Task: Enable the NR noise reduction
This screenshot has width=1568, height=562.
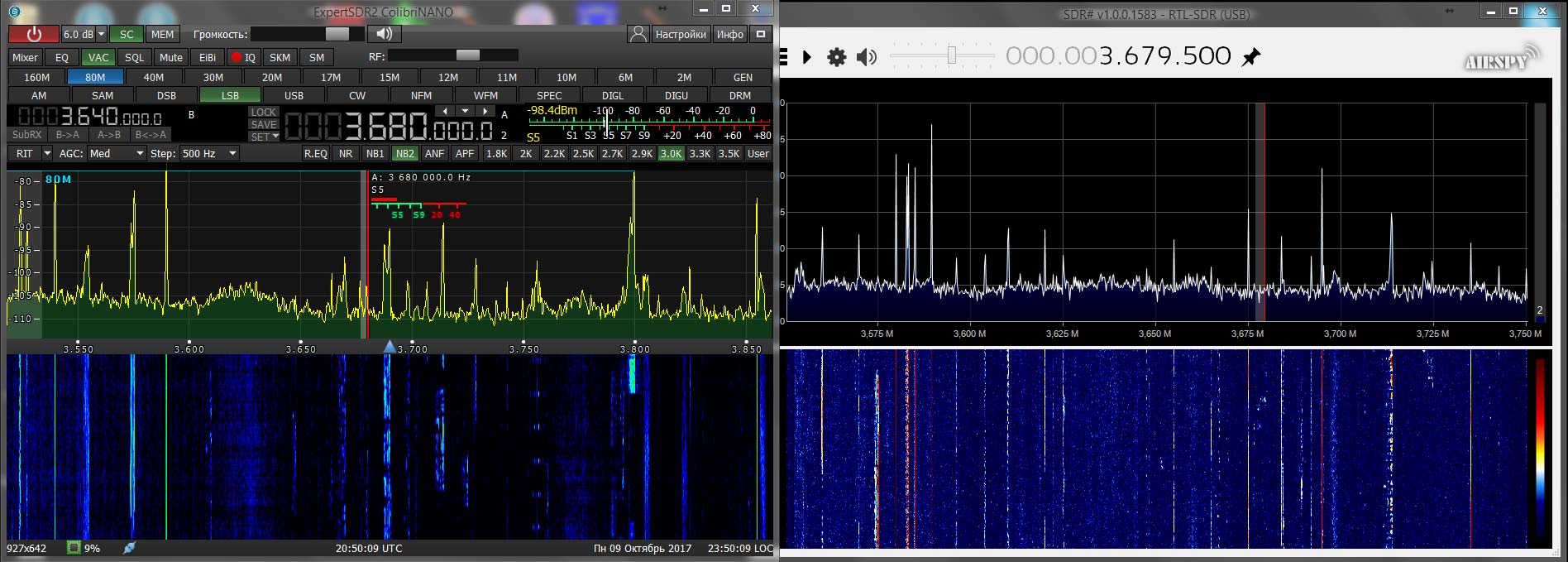Action: [x=346, y=153]
